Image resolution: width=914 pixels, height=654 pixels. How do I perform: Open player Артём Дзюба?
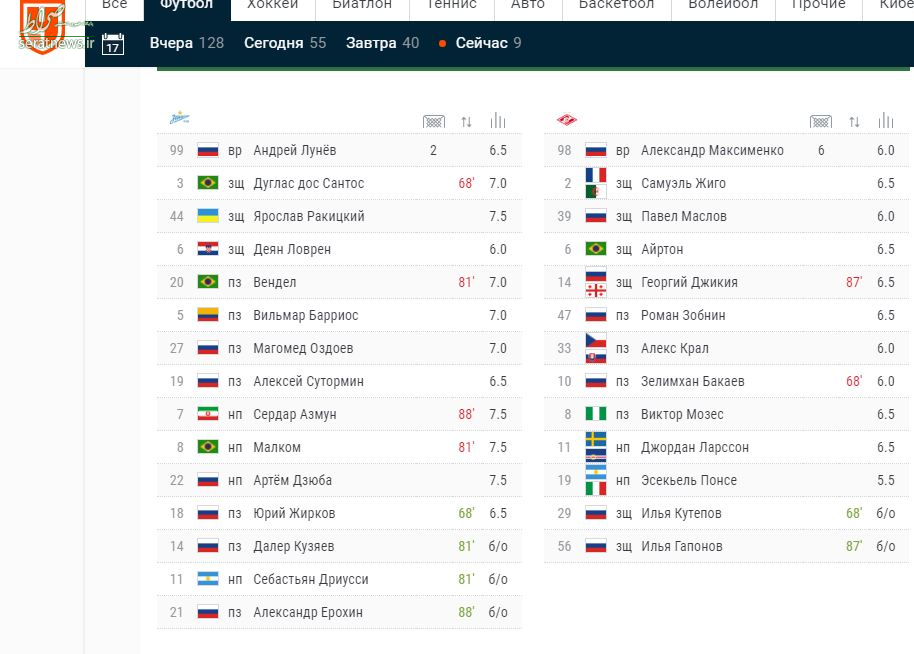coord(292,480)
